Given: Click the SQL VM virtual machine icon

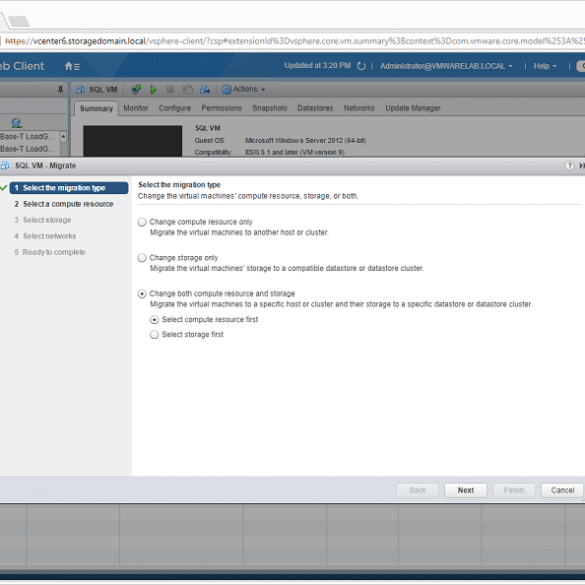Looking at the screenshot, I should point(80,90).
